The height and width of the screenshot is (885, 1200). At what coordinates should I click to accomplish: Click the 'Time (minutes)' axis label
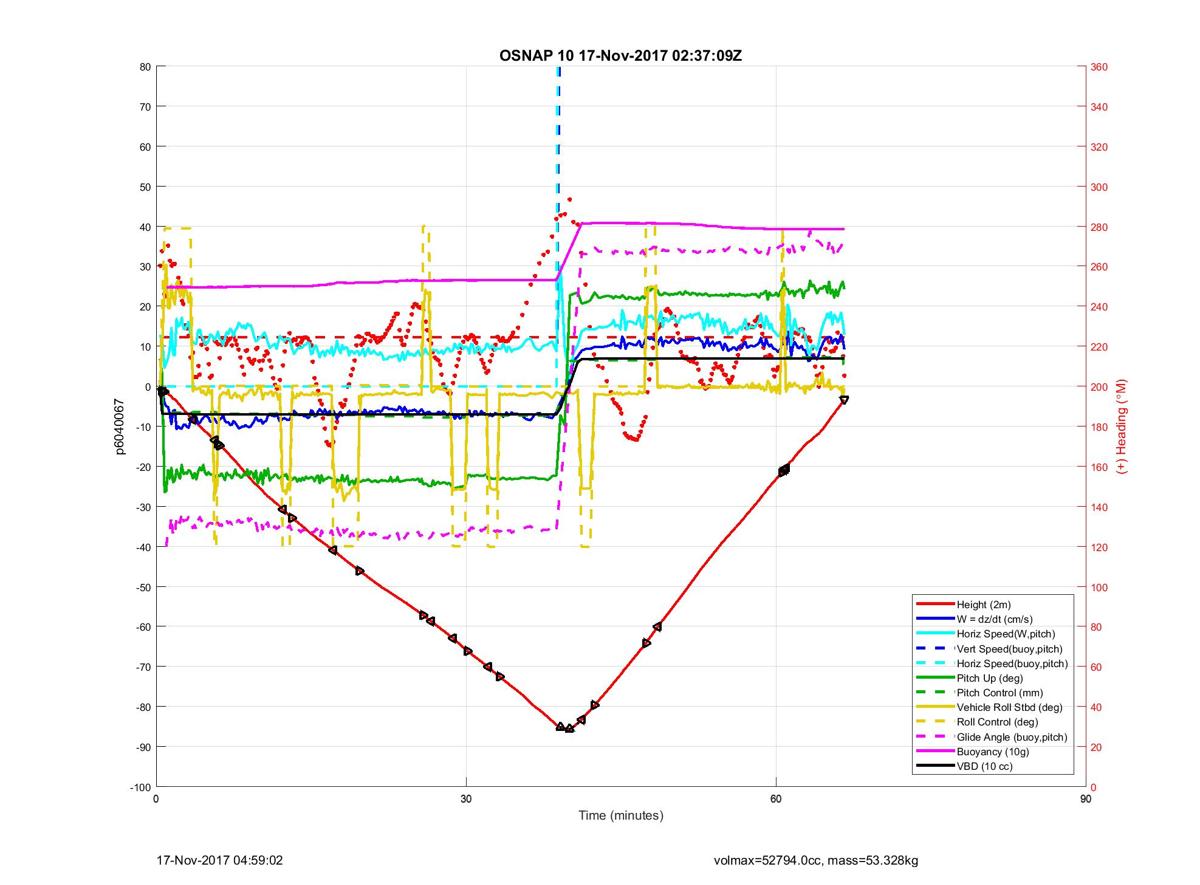tap(620, 815)
